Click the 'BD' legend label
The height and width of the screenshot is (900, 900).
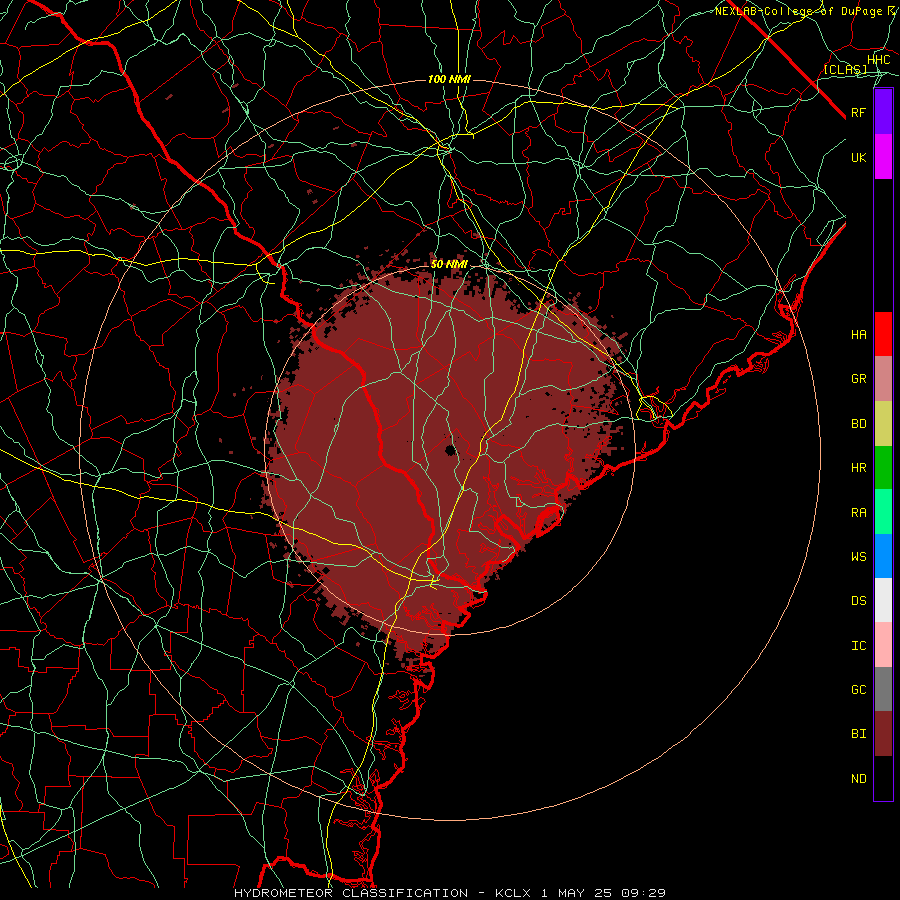(859, 424)
